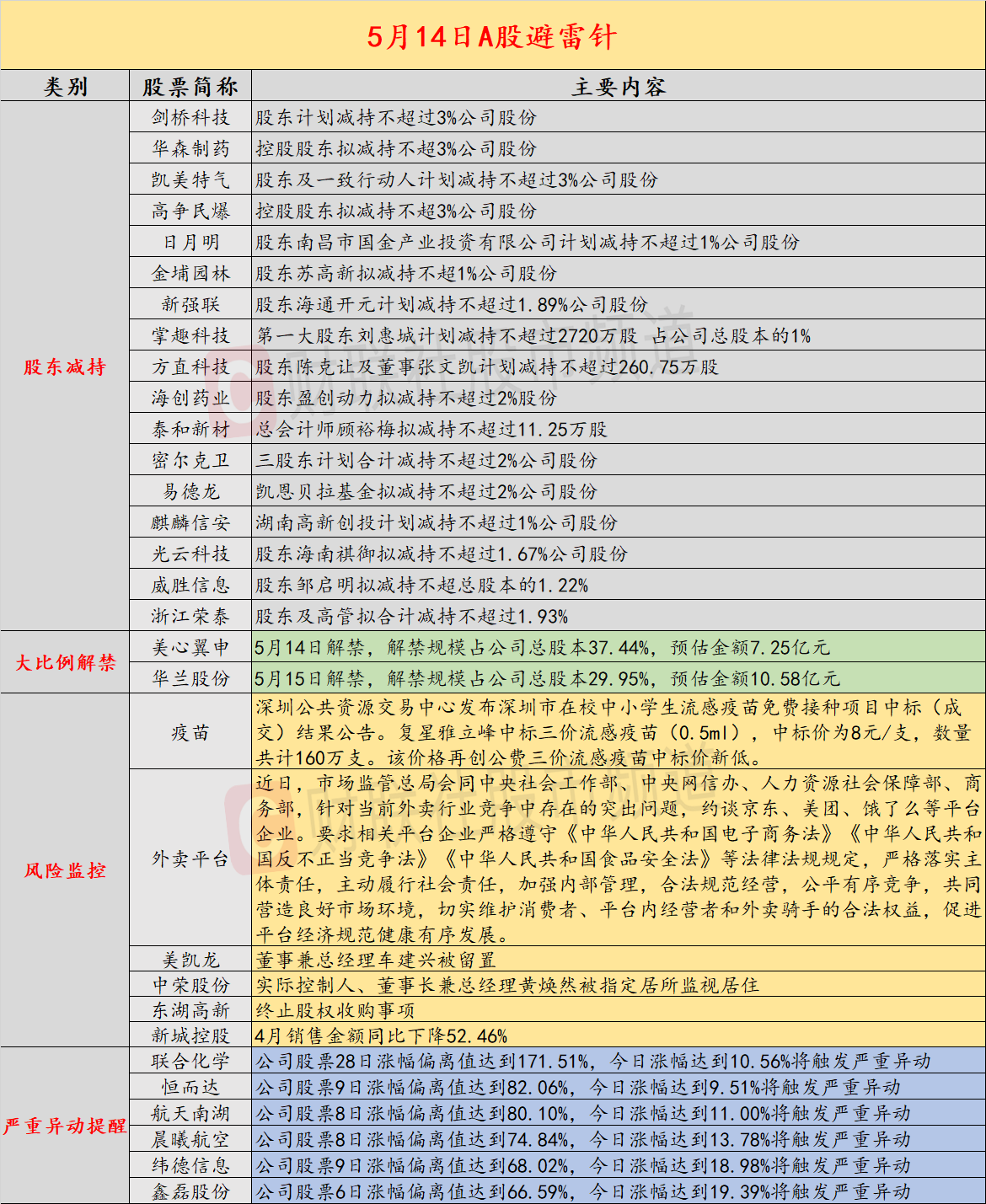Select stock name 方直科技
The height and width of the screenshot is (1204, 986).
190,367
